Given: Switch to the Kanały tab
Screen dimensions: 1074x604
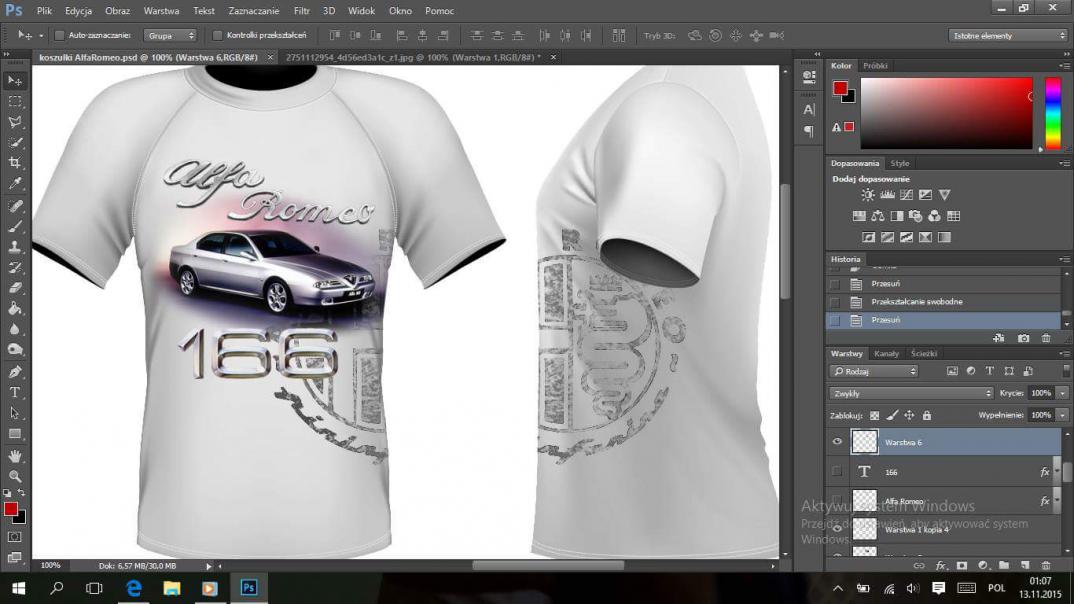Looking at the screenshot, I should click(886, 353).
